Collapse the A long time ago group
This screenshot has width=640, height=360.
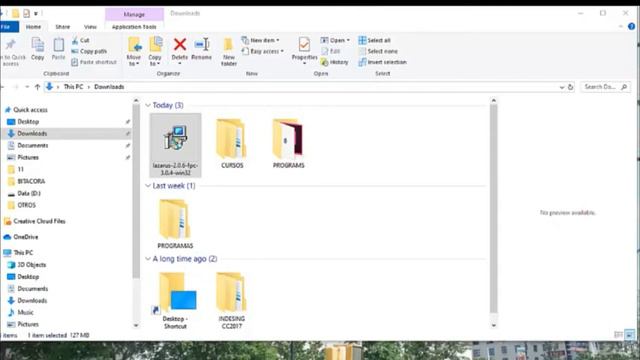click(x=148, y=259)
